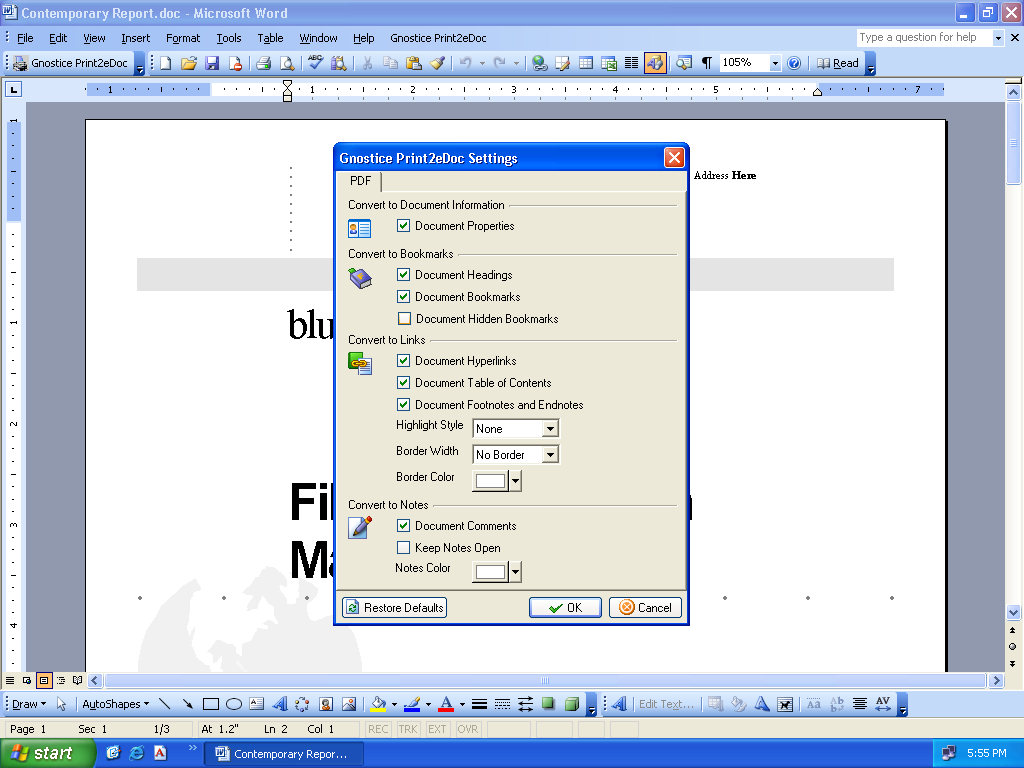The height and width of the screenshot is (768, 1024).
Task: Click the Cancel button in settings dialog
Action: (x=645, y=607)
